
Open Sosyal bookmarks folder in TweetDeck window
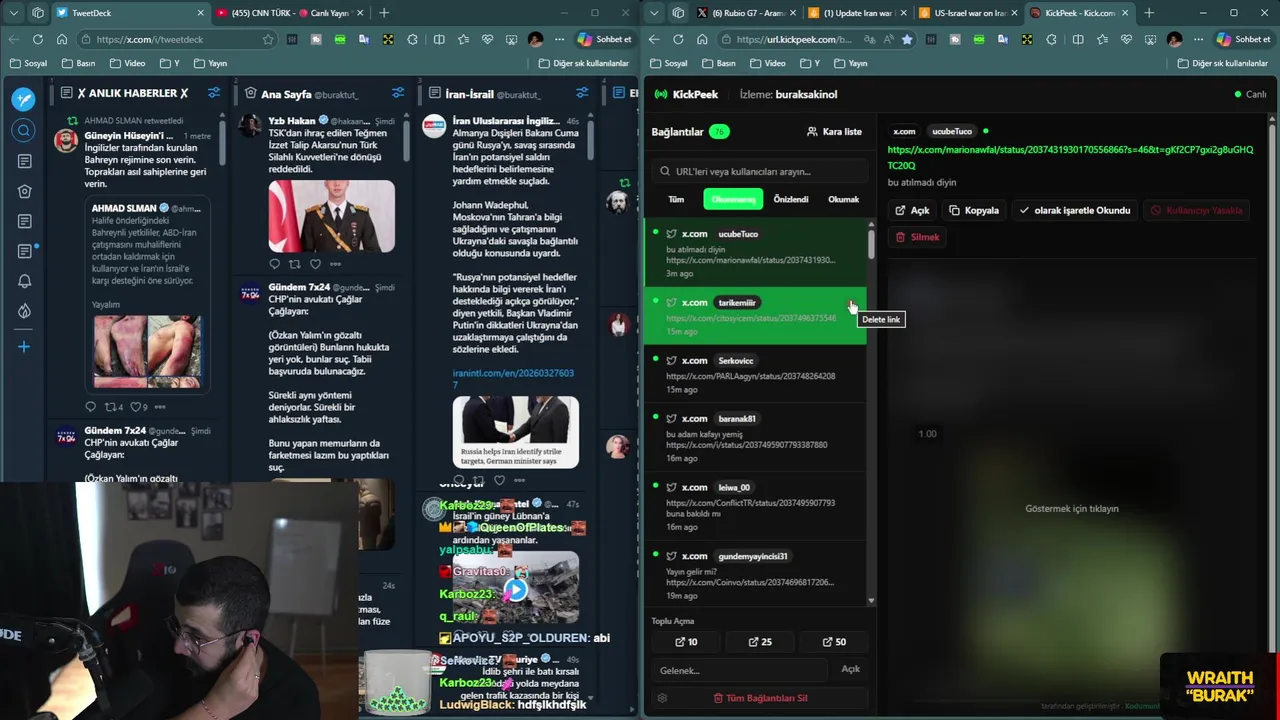(28, 63)
